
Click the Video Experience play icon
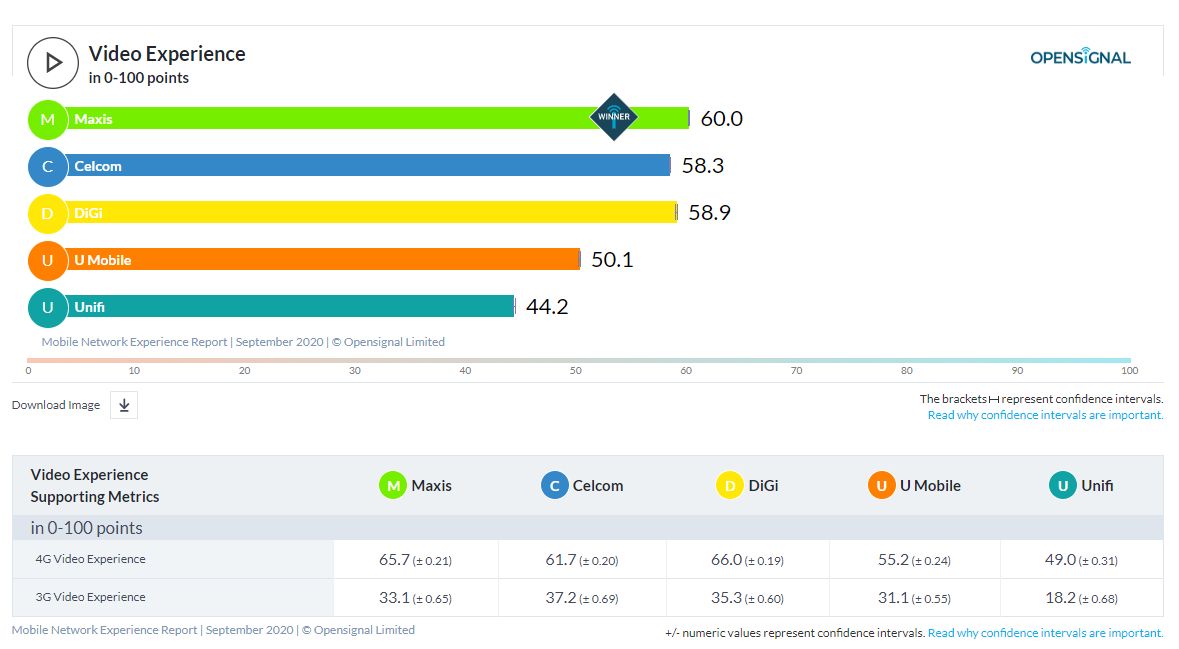click(x=52, y=63)
